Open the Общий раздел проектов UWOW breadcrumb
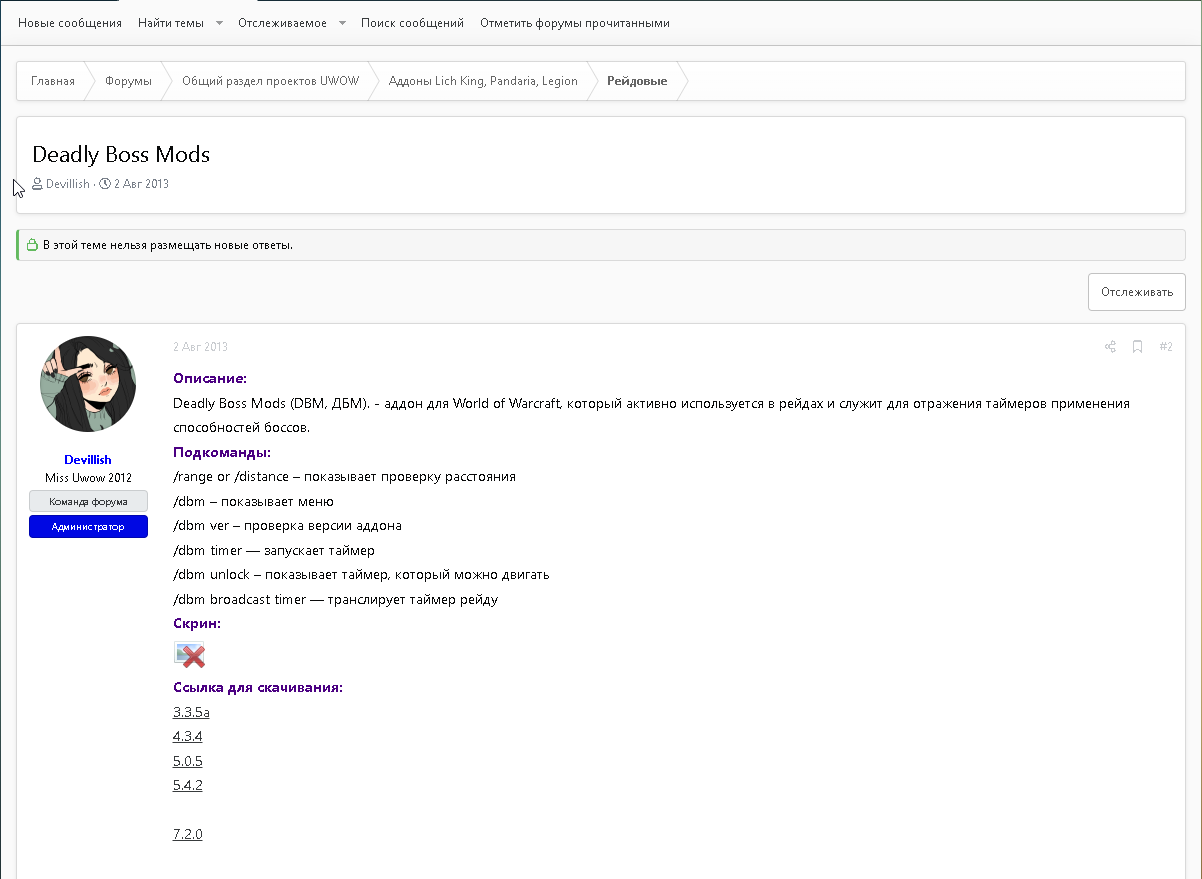This screenshot has height=879, width=1202. click(x=270, y=81)
